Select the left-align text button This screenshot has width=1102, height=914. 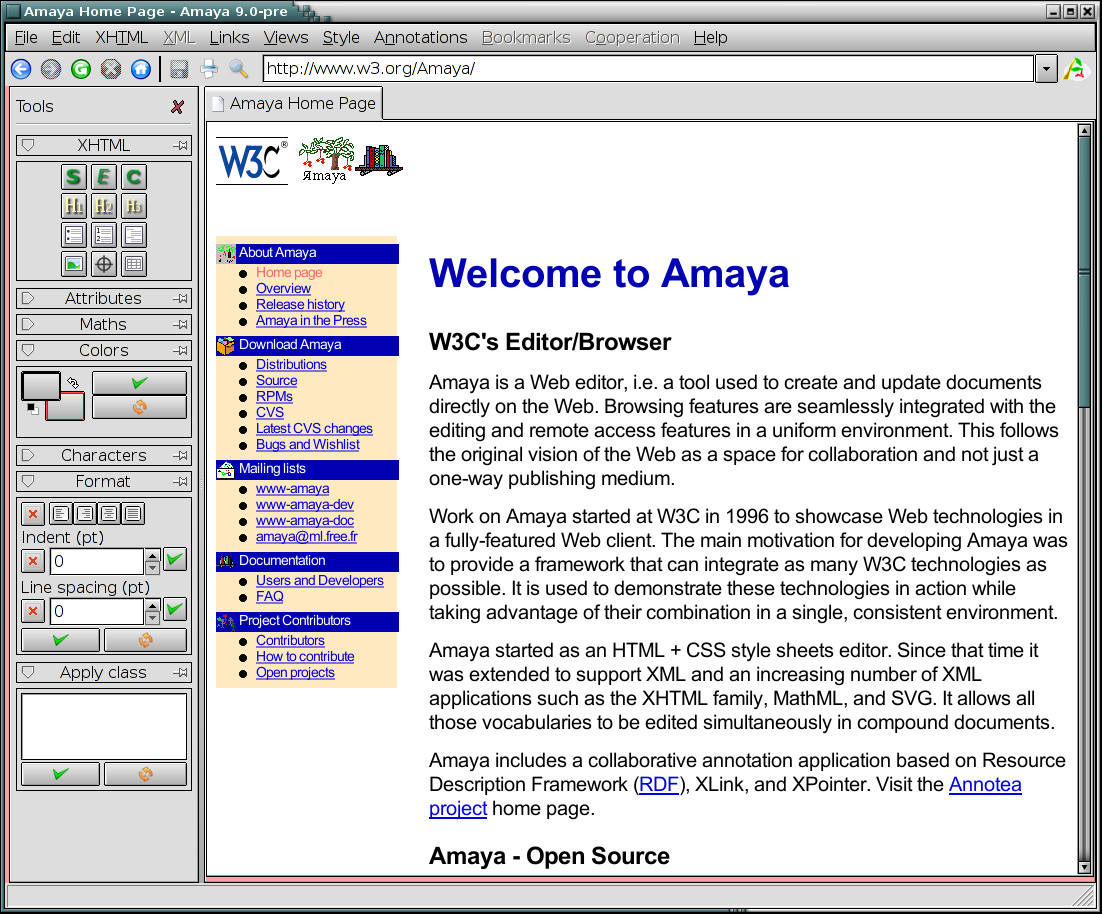click(61, 514)
